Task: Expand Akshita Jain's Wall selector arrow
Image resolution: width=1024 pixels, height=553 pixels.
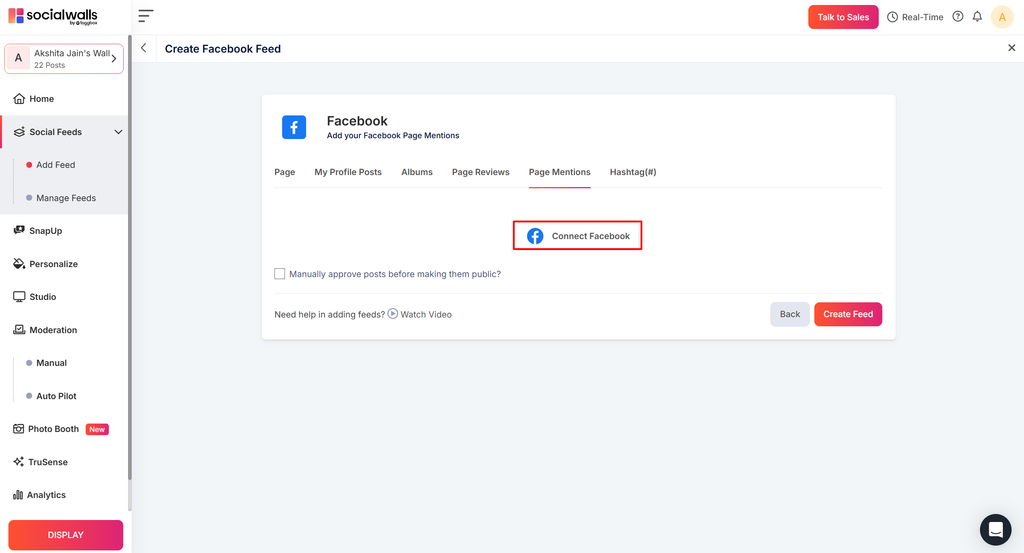Action: pyautogui.click(x=114, y=59)
